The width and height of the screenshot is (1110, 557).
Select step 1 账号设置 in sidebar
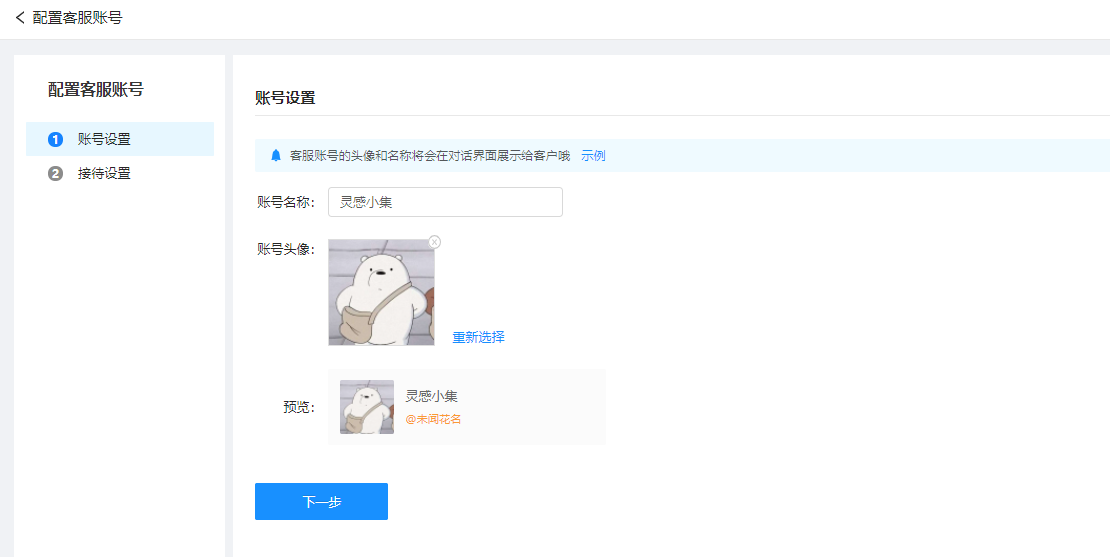(120, 139)
